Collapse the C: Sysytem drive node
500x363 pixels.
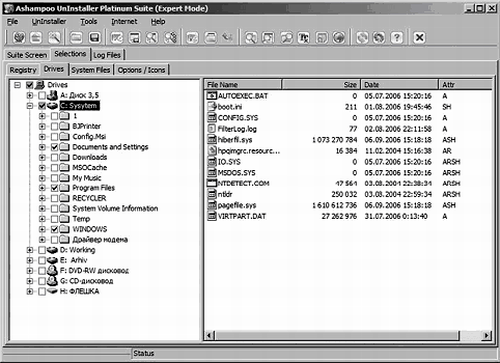click(30, 106)
